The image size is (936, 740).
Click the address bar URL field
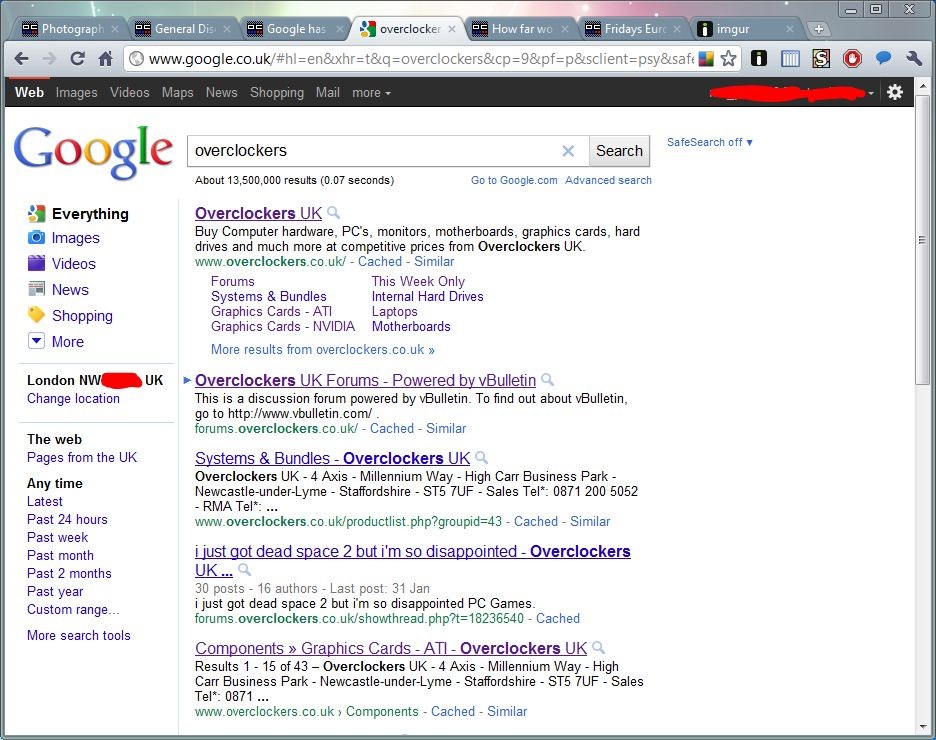pyautogui.click(x=420, y=58)
